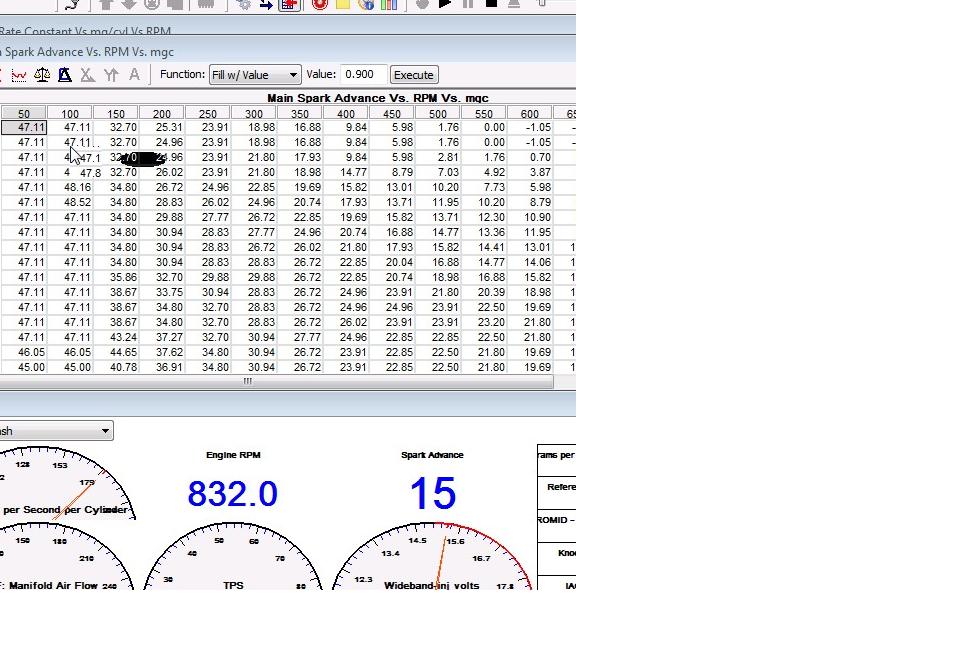Select the cell with value 14.06

coord(530,262)
